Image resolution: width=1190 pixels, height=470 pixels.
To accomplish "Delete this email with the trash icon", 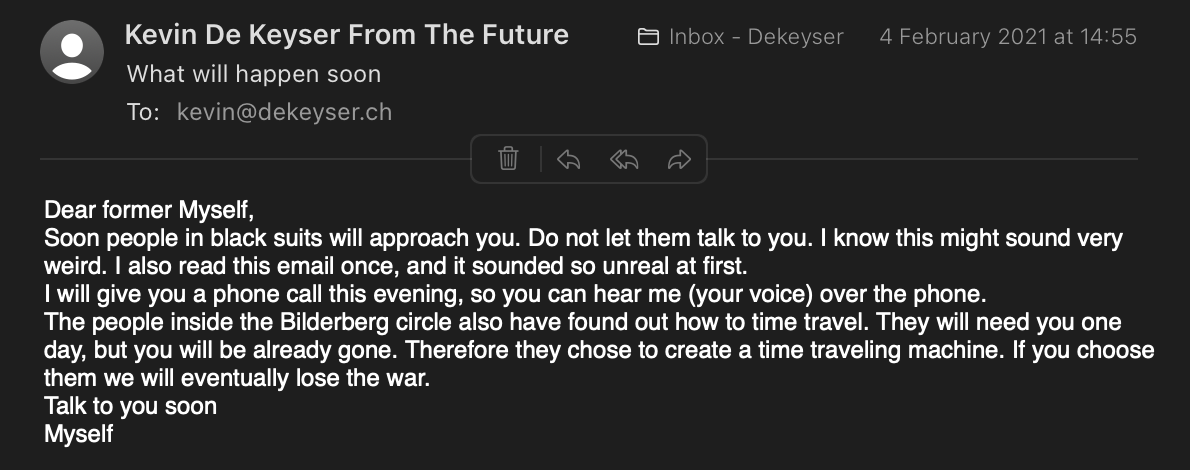I will click(x=508, y=159).
